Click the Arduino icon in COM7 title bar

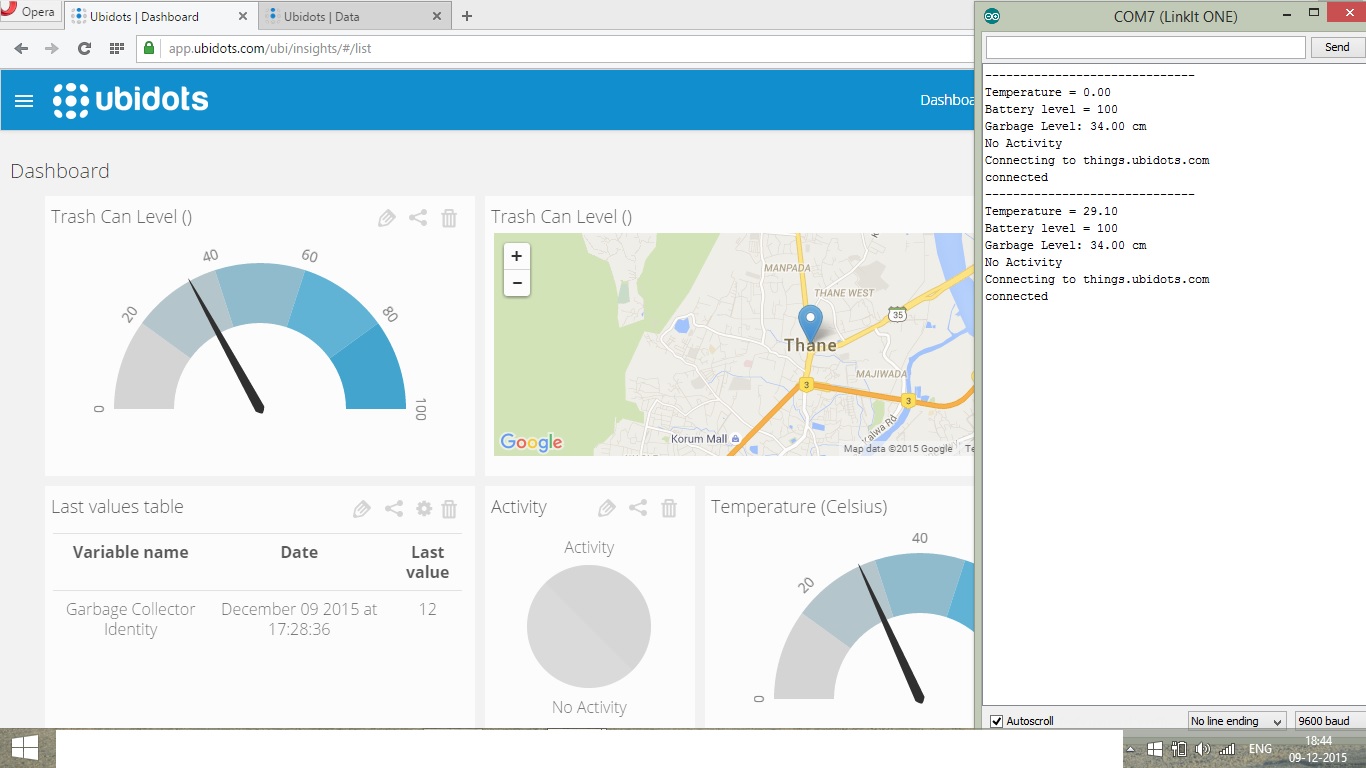click(x=992, y=16)
